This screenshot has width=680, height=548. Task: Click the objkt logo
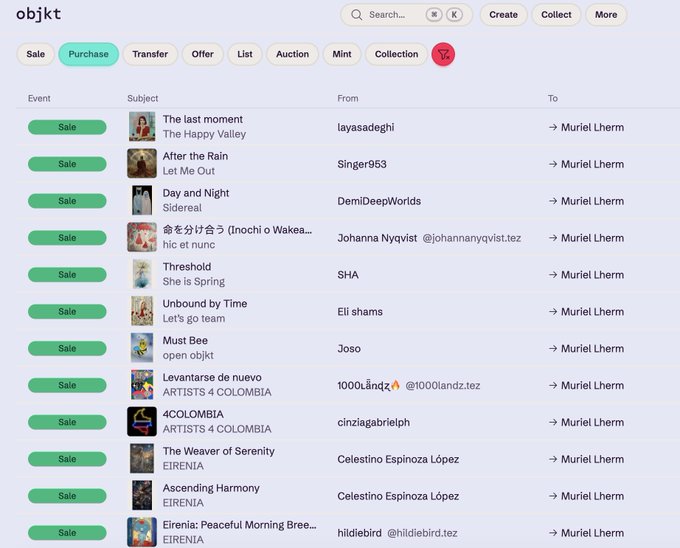39,14
